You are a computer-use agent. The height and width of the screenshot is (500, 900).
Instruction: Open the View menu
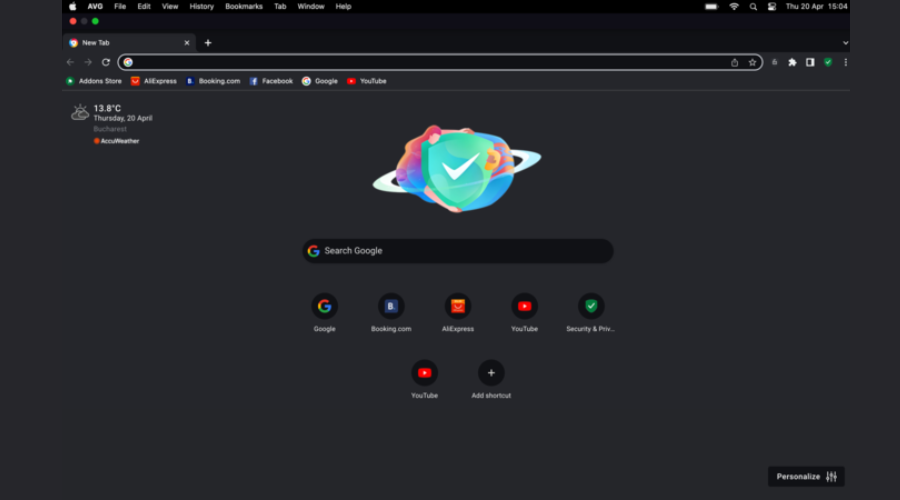click(170, 6)
